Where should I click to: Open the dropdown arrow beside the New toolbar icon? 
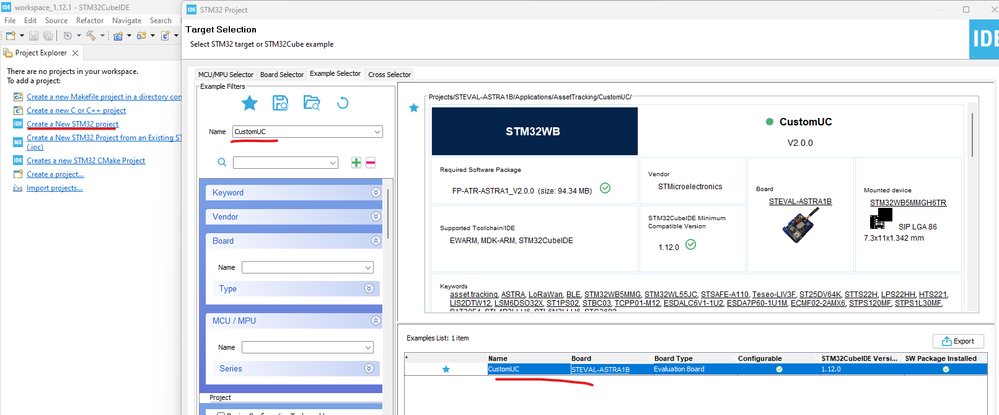coord(22,36)
